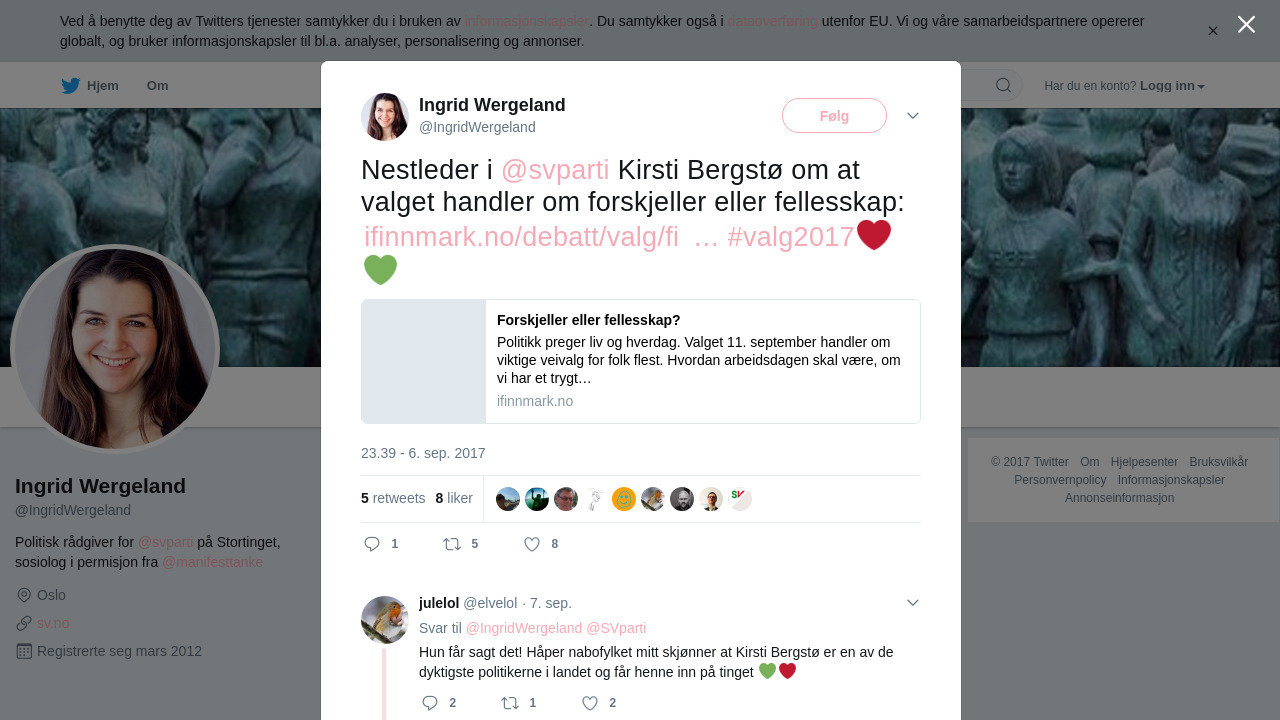Screen dimensions: 1280x720
Task: View the 5 retweets list
Action: pos(393,498)
